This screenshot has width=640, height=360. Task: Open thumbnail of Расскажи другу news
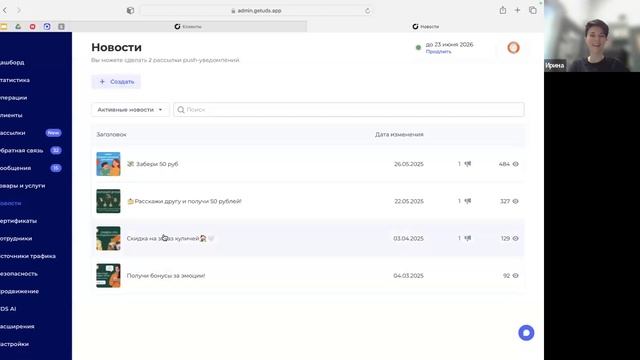[x=108, y=201]
